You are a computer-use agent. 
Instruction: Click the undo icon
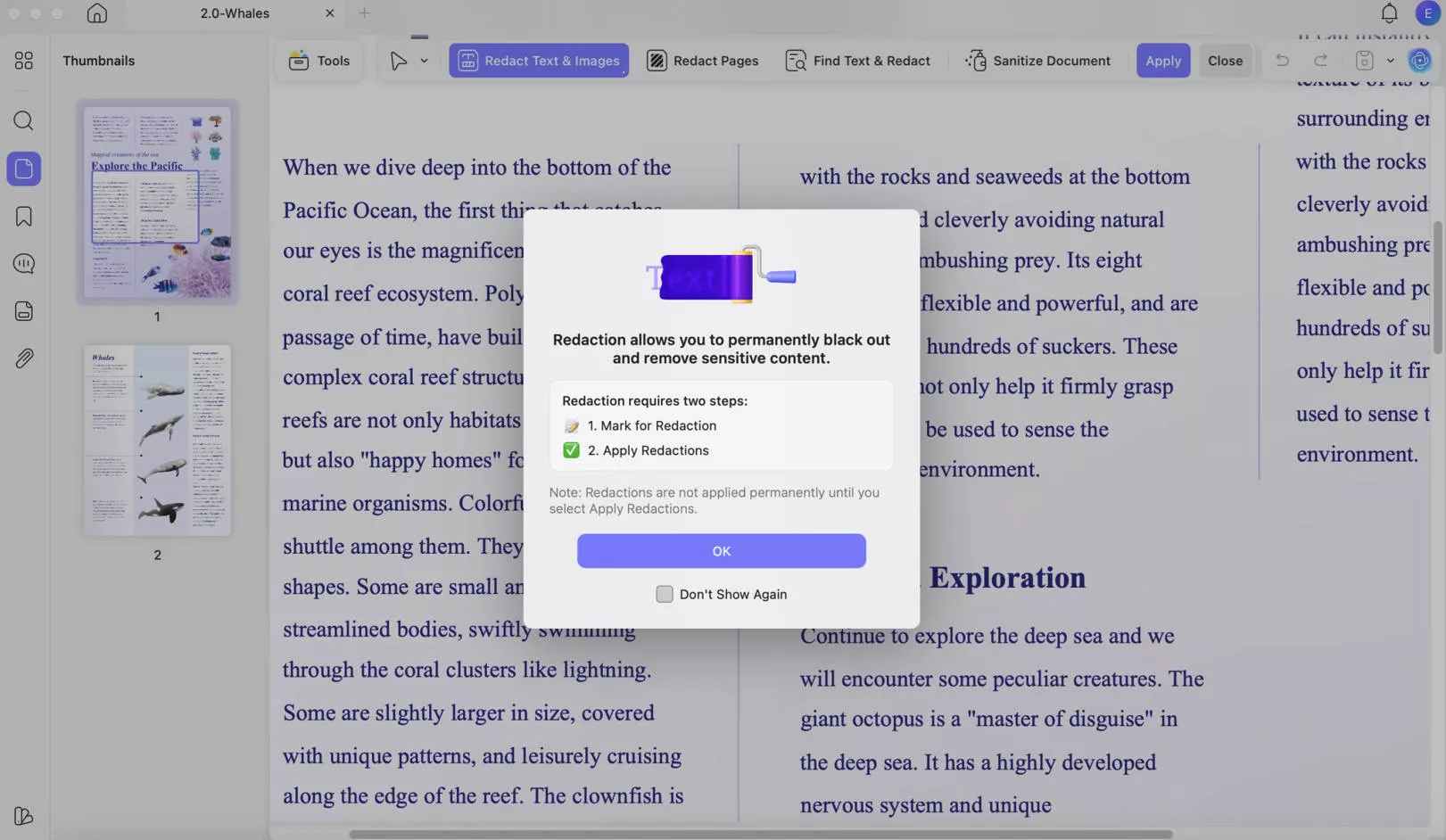point(1282,60)
